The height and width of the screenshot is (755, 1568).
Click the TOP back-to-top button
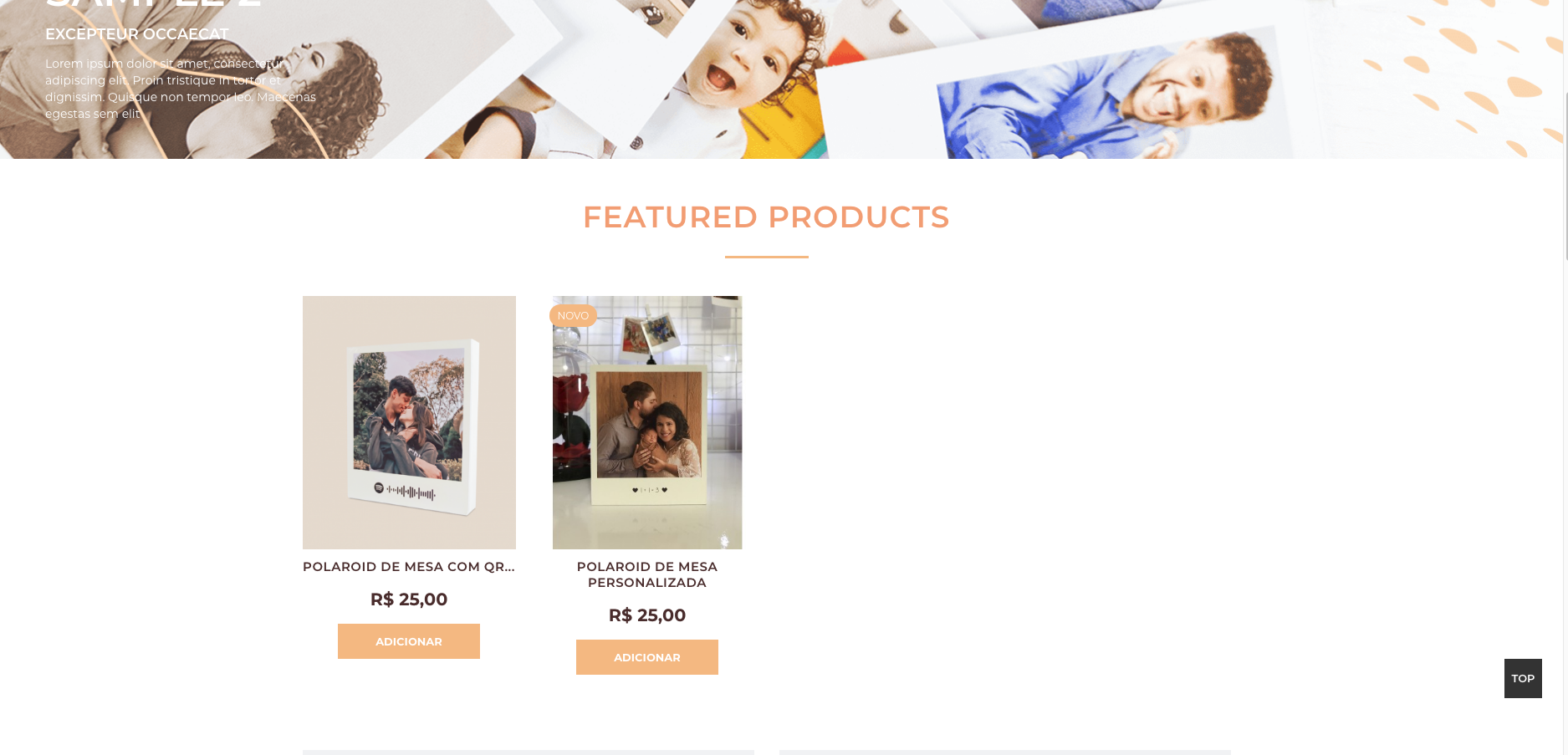tap(1523, 678)
